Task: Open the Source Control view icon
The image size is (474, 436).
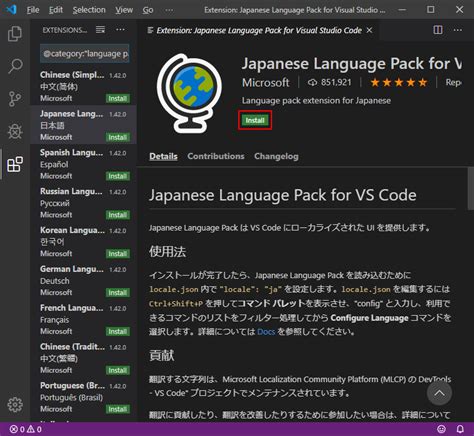Action: click(x=15, y=99)
